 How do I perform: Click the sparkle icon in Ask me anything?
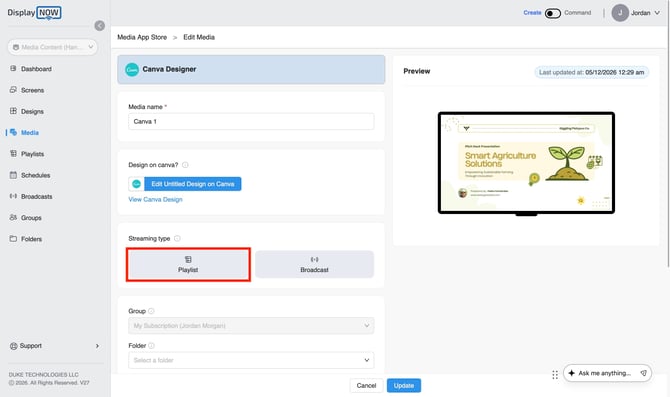point(572,373)
